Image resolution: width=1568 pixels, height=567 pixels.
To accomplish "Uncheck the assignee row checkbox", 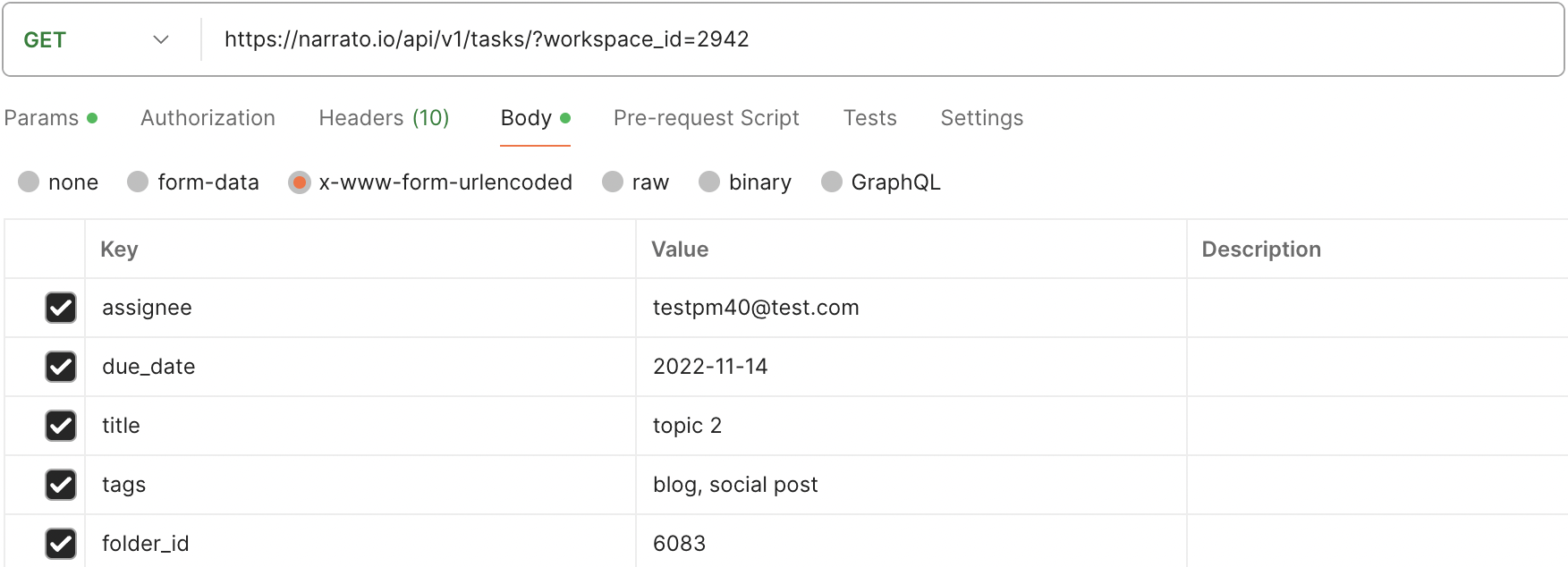I will tap(61, 308).
